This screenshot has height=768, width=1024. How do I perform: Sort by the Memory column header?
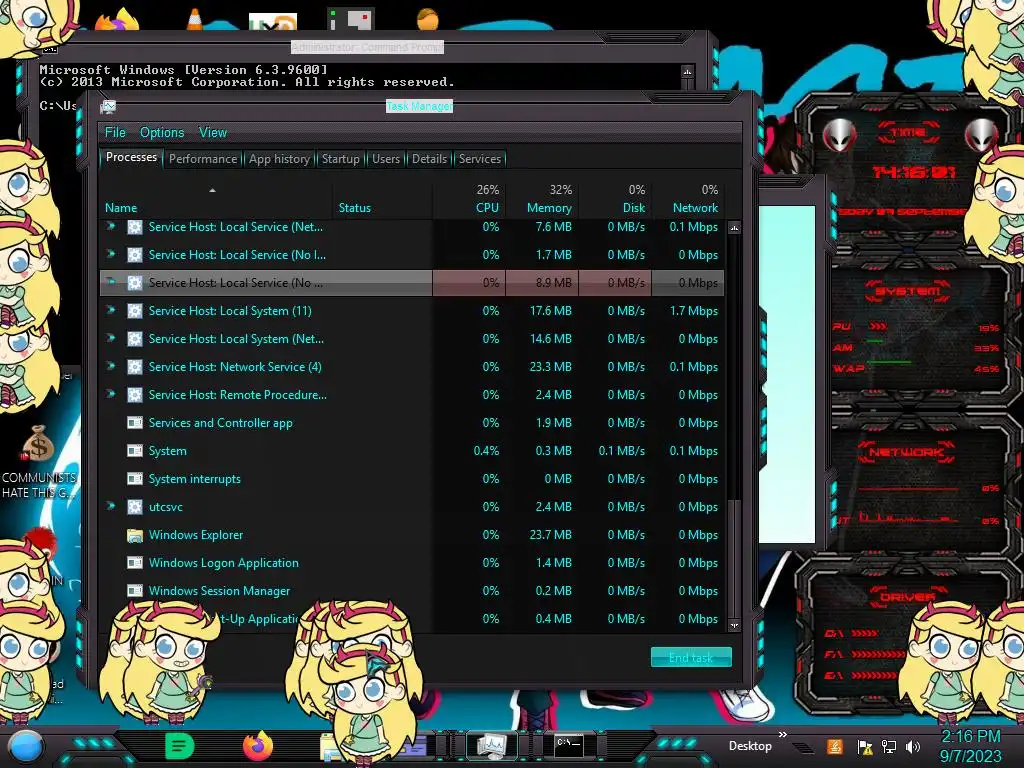(x=549, y=208)
